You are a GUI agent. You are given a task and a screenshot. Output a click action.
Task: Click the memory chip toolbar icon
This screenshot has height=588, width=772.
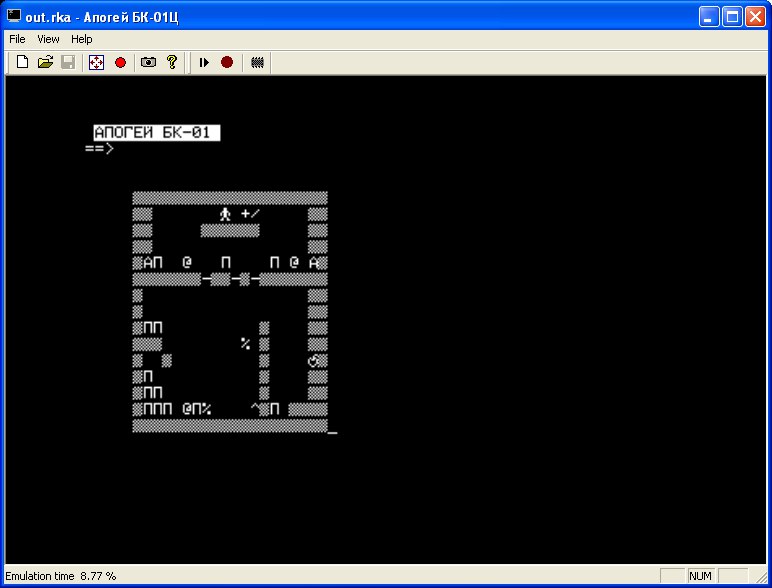[257, 63]
